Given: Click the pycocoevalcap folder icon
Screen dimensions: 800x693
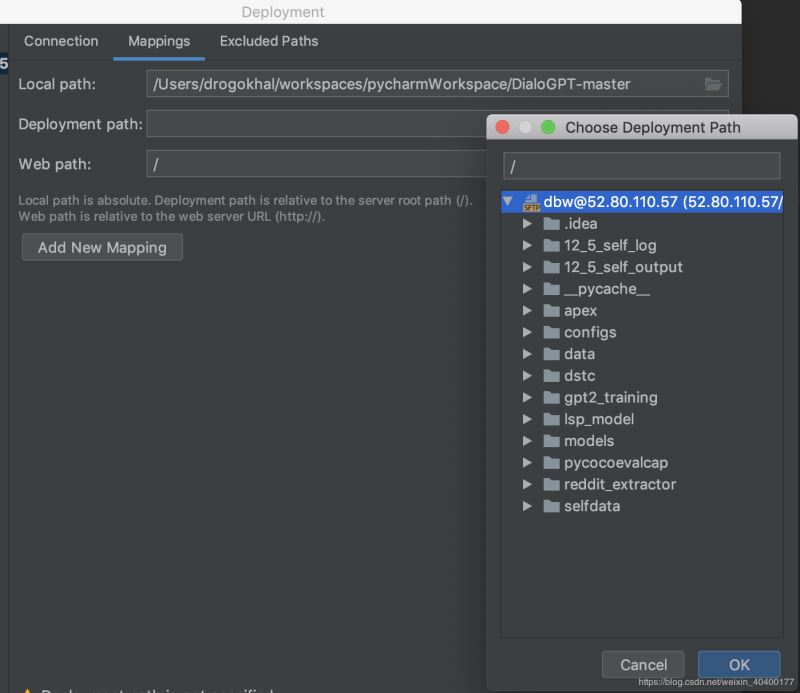Looking at the screenshot, I should pos(552,462).
